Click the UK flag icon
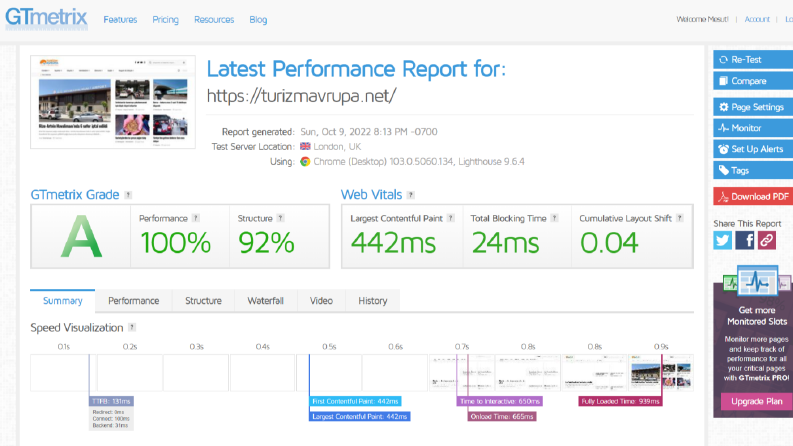 coord(305,146)
